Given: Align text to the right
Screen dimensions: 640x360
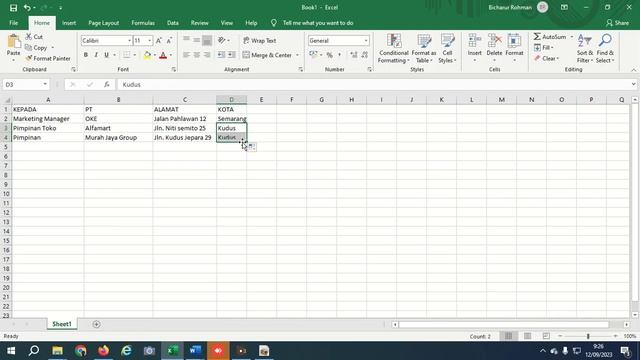Looking at the screenshot, I should click(x=207, y=55).
